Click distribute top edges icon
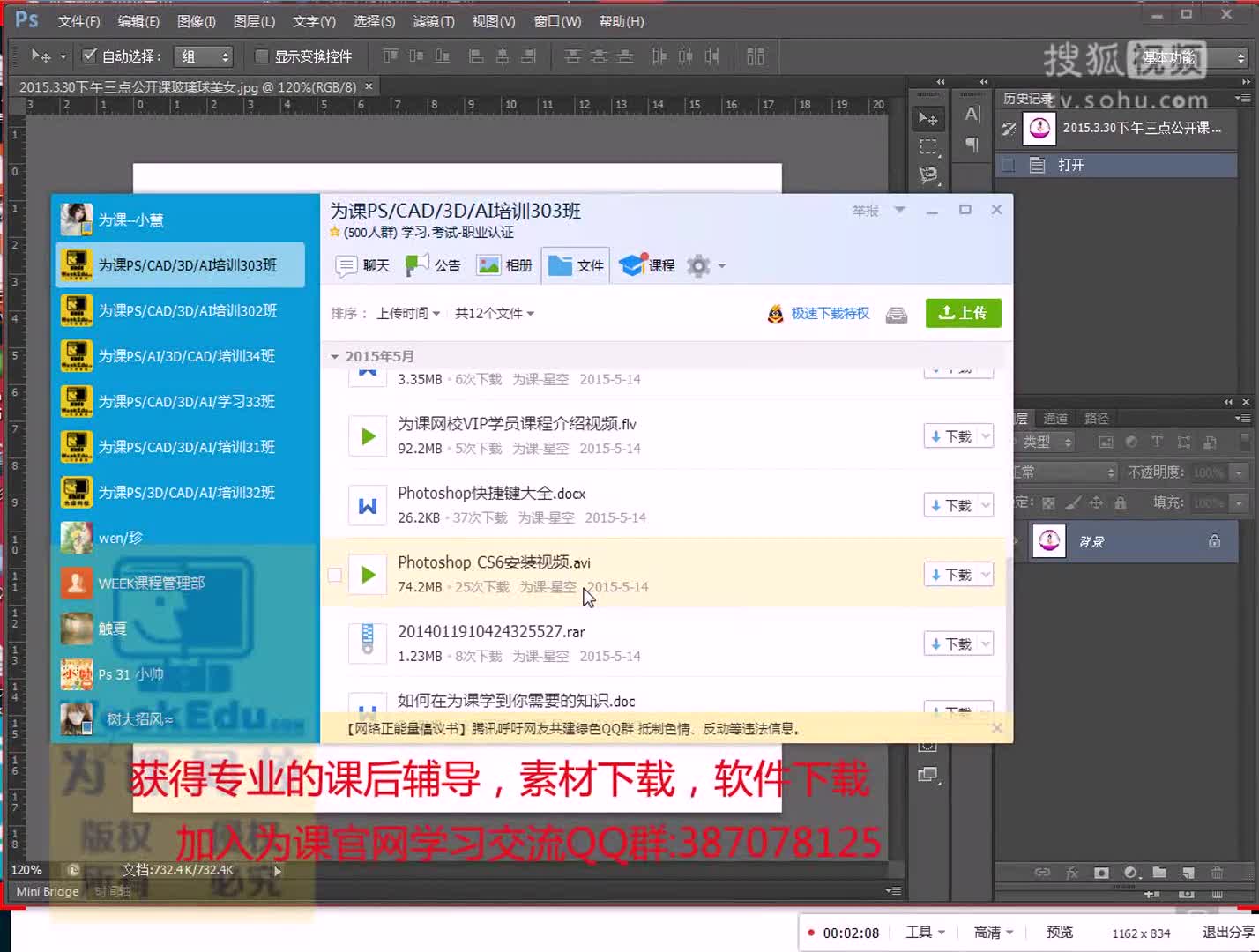 tap(573, 56)
